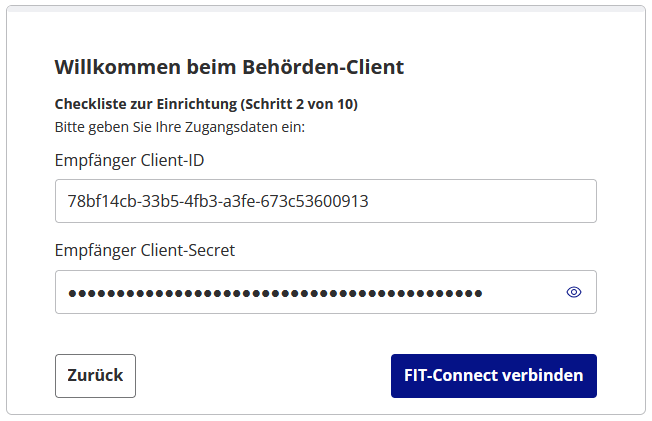Viewport: 652px width, 421px height.
Task: Go back to the previous setup step
Action: (95, 376)
